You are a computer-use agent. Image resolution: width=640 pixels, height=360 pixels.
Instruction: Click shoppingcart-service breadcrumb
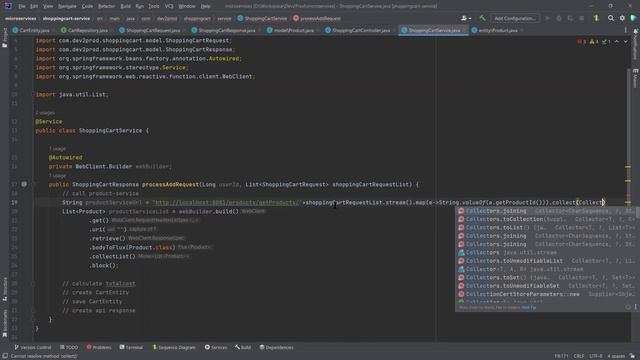tap(66, 18)
